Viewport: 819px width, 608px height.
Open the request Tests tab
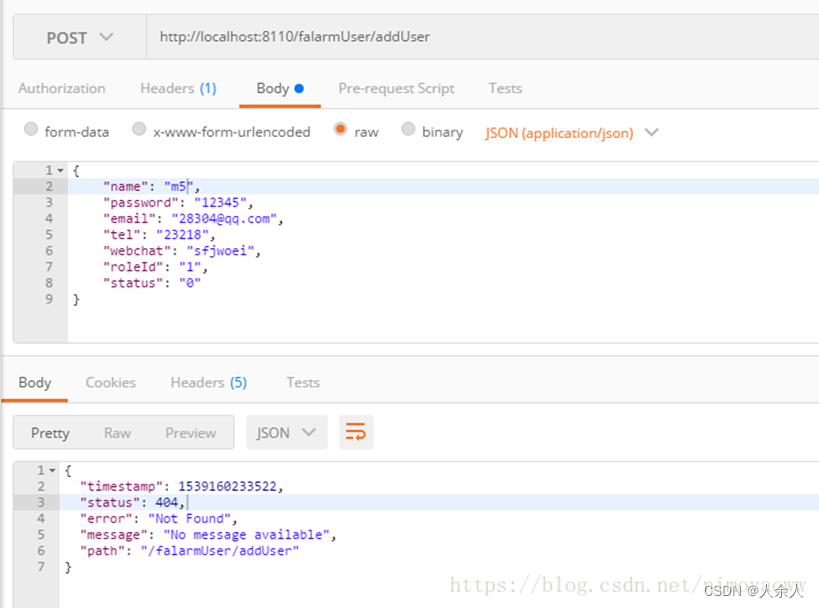click(x=505, y=88)
